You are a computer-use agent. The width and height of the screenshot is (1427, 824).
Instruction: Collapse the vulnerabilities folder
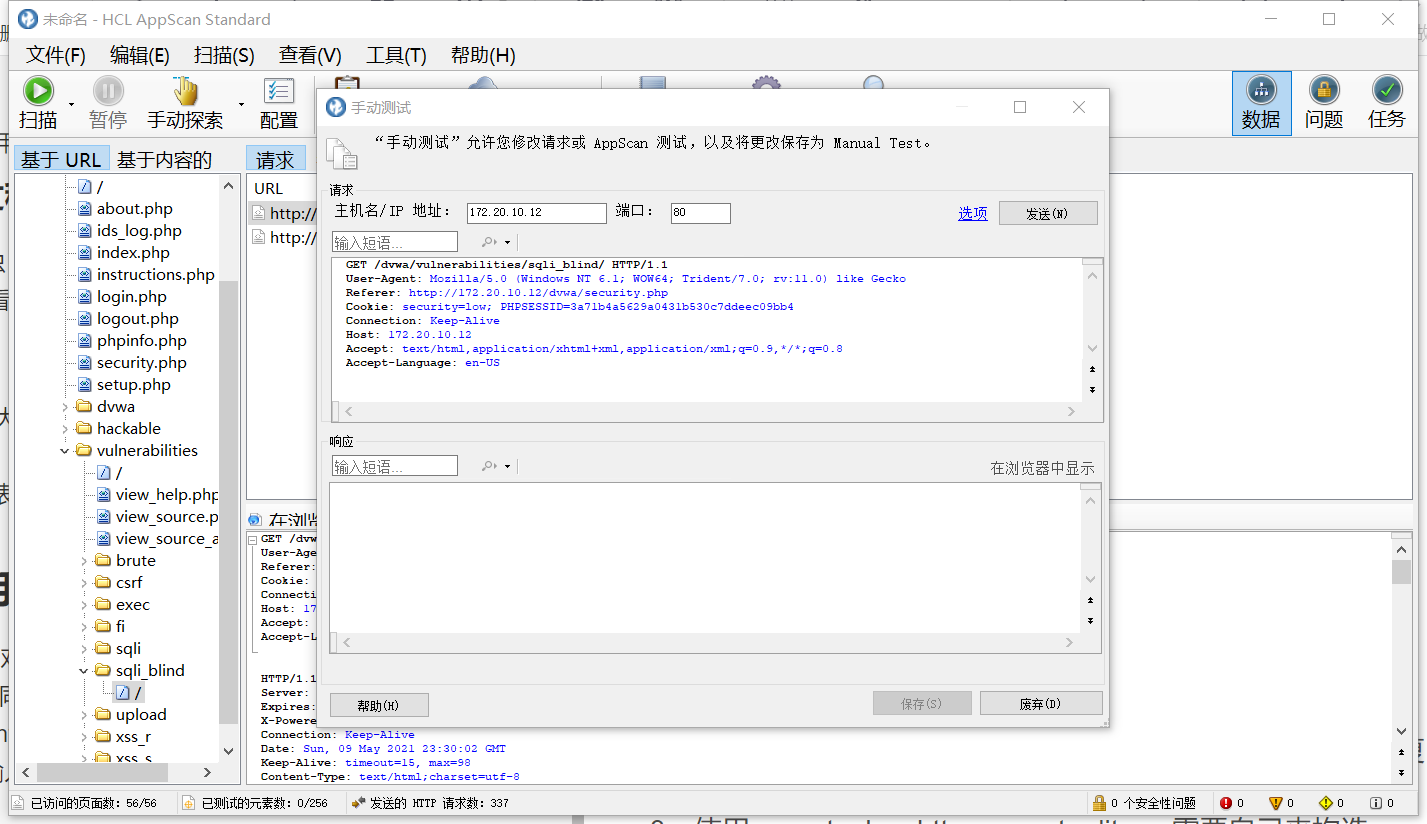coord(65,451)
